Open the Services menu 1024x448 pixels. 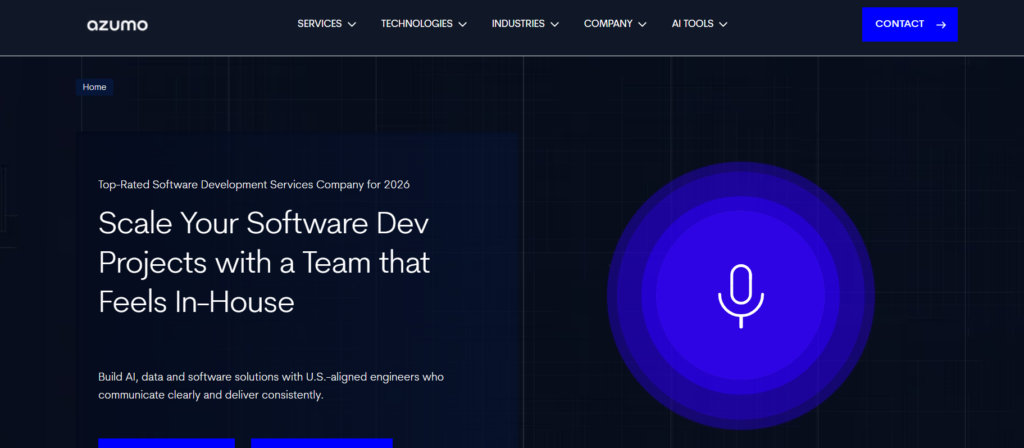319,24
